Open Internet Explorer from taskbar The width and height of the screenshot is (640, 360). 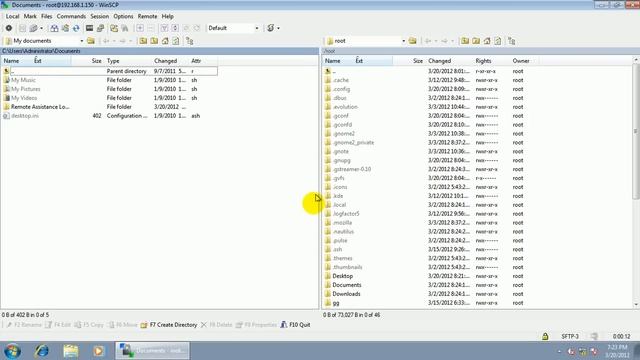click(41, 351)
